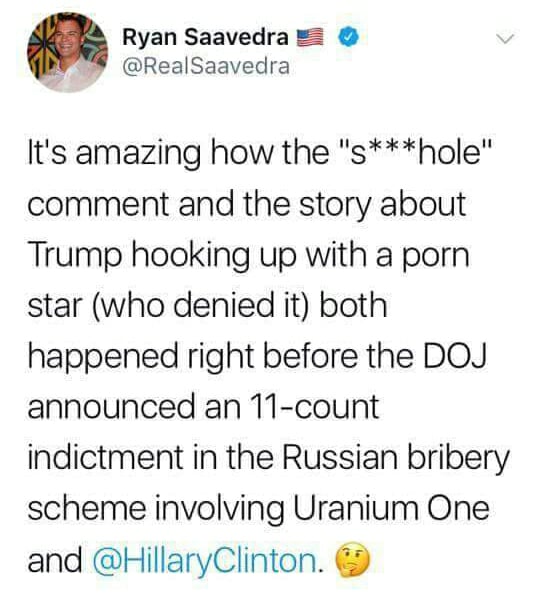The width and height of the screenshot is (540, 596).
Task: Click the blue verified checkmark badge
Action: 348,38
